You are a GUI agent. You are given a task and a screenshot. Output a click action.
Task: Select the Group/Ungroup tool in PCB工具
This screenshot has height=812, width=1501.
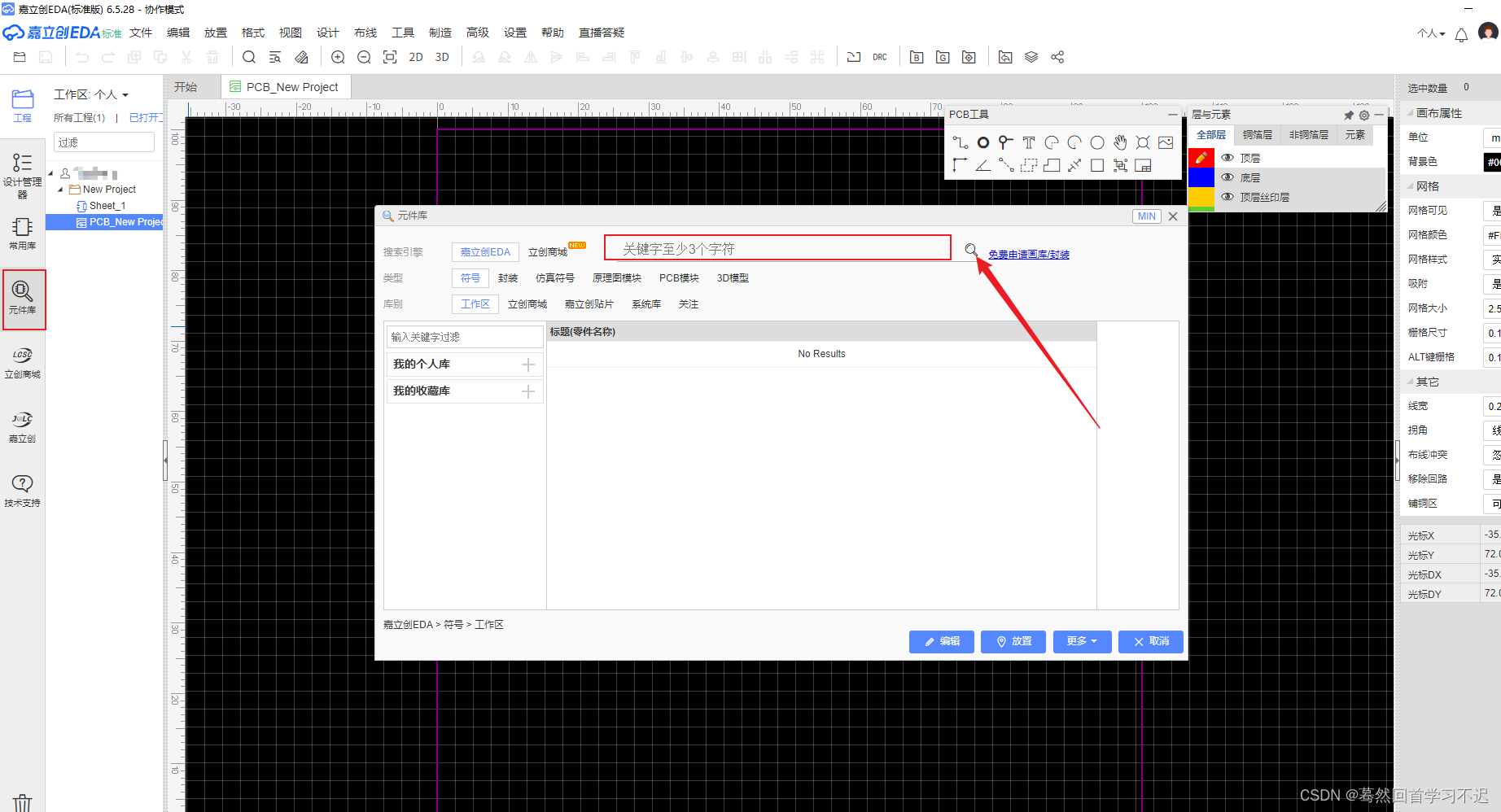1120,165
